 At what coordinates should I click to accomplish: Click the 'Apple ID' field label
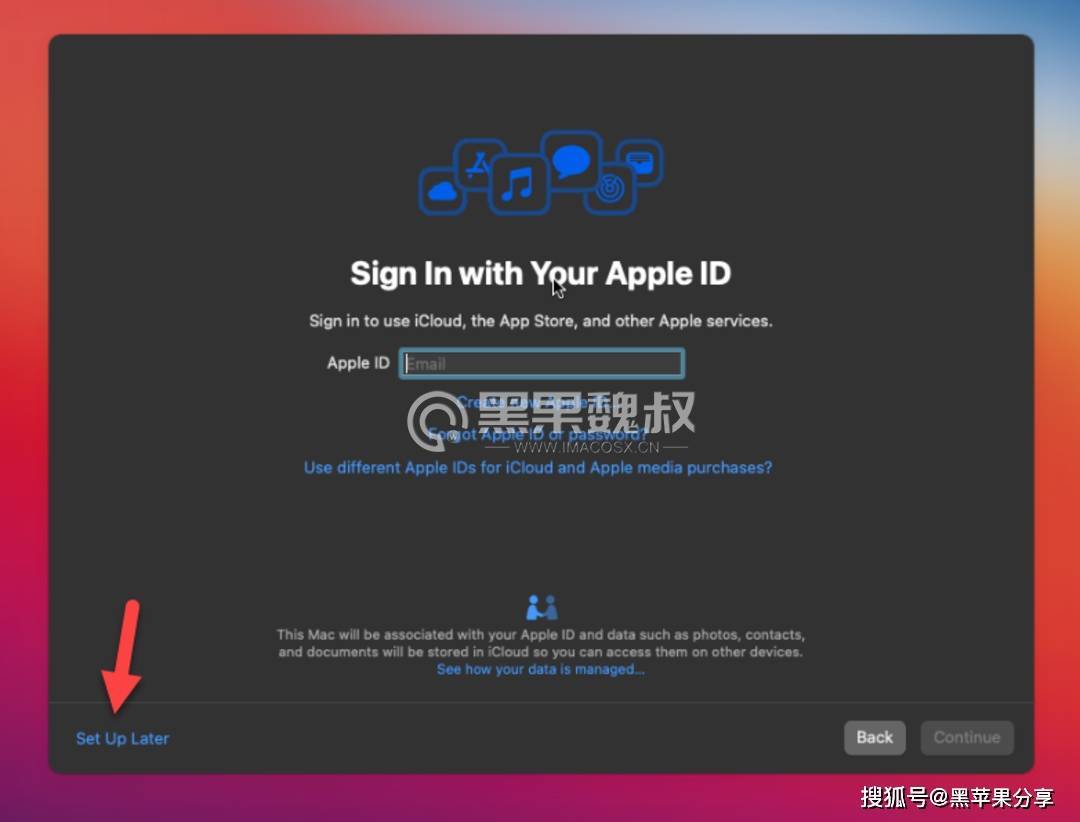pyautogui.click(x=358, y=363)
